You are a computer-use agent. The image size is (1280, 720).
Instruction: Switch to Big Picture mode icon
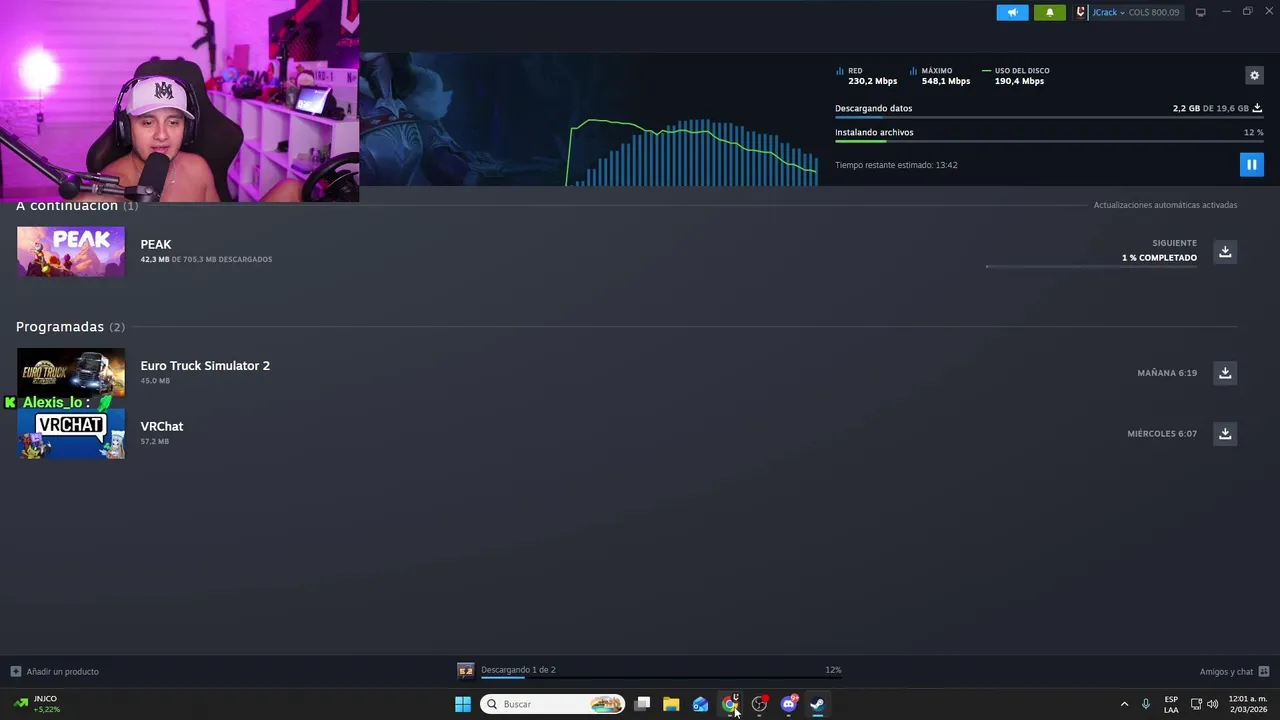[x=1200, y=12]
